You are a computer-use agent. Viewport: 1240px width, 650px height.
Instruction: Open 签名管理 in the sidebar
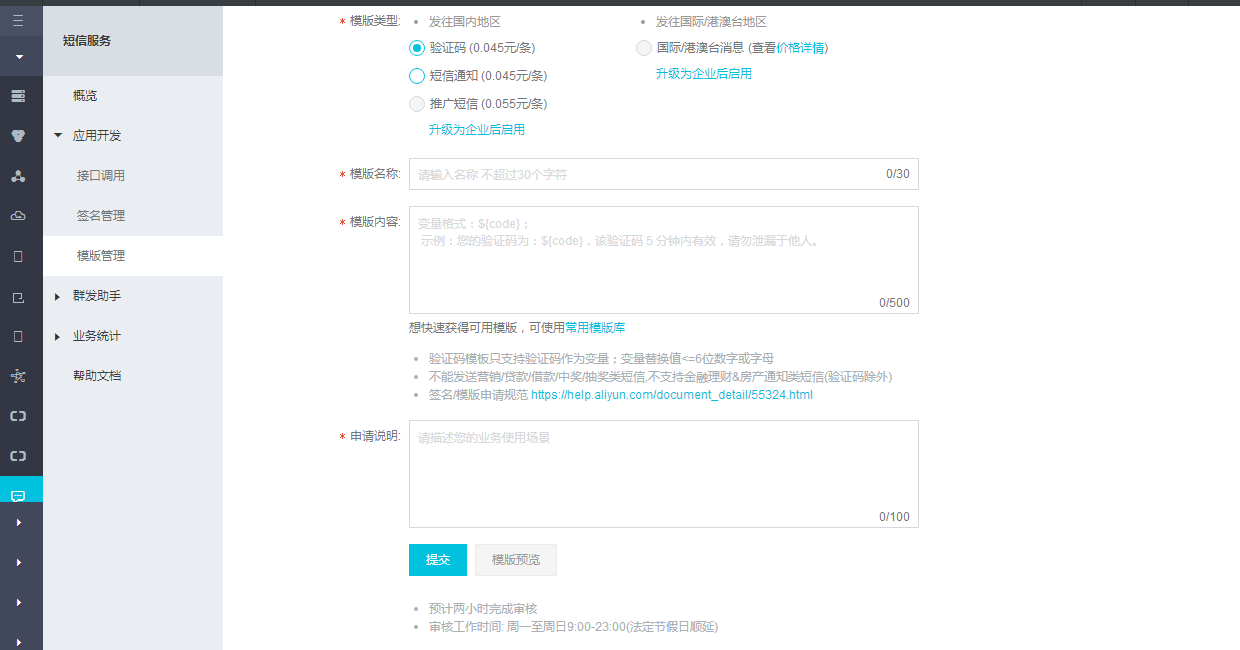coord(101,216)
